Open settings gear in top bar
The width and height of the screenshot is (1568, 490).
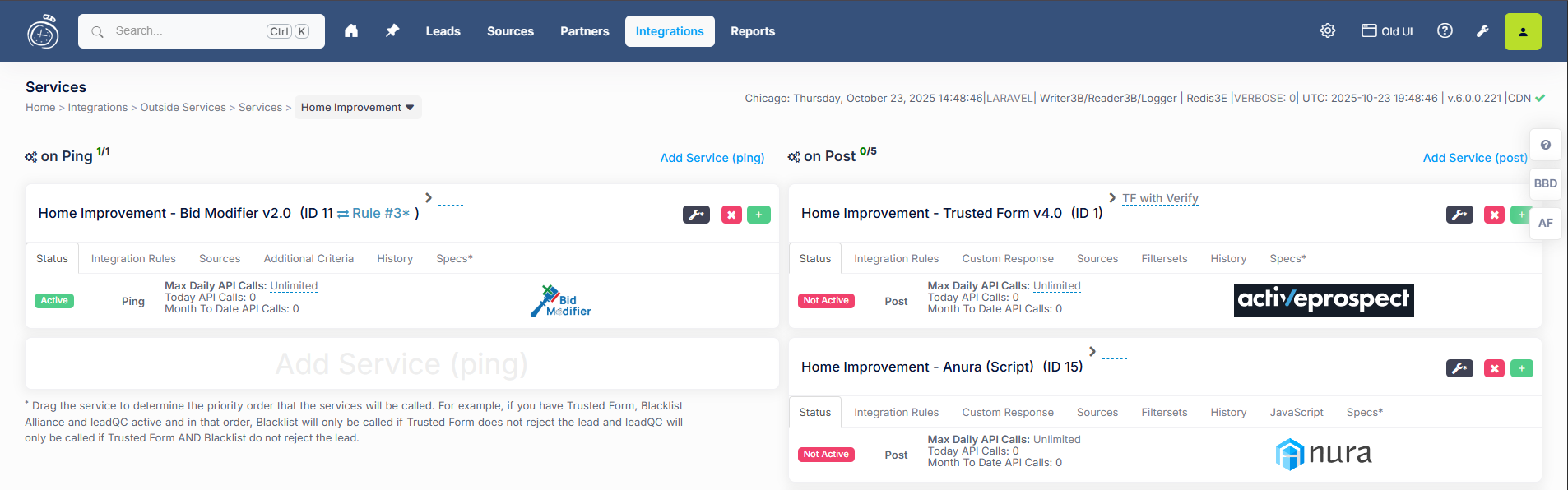click(x=1328, y=31)
